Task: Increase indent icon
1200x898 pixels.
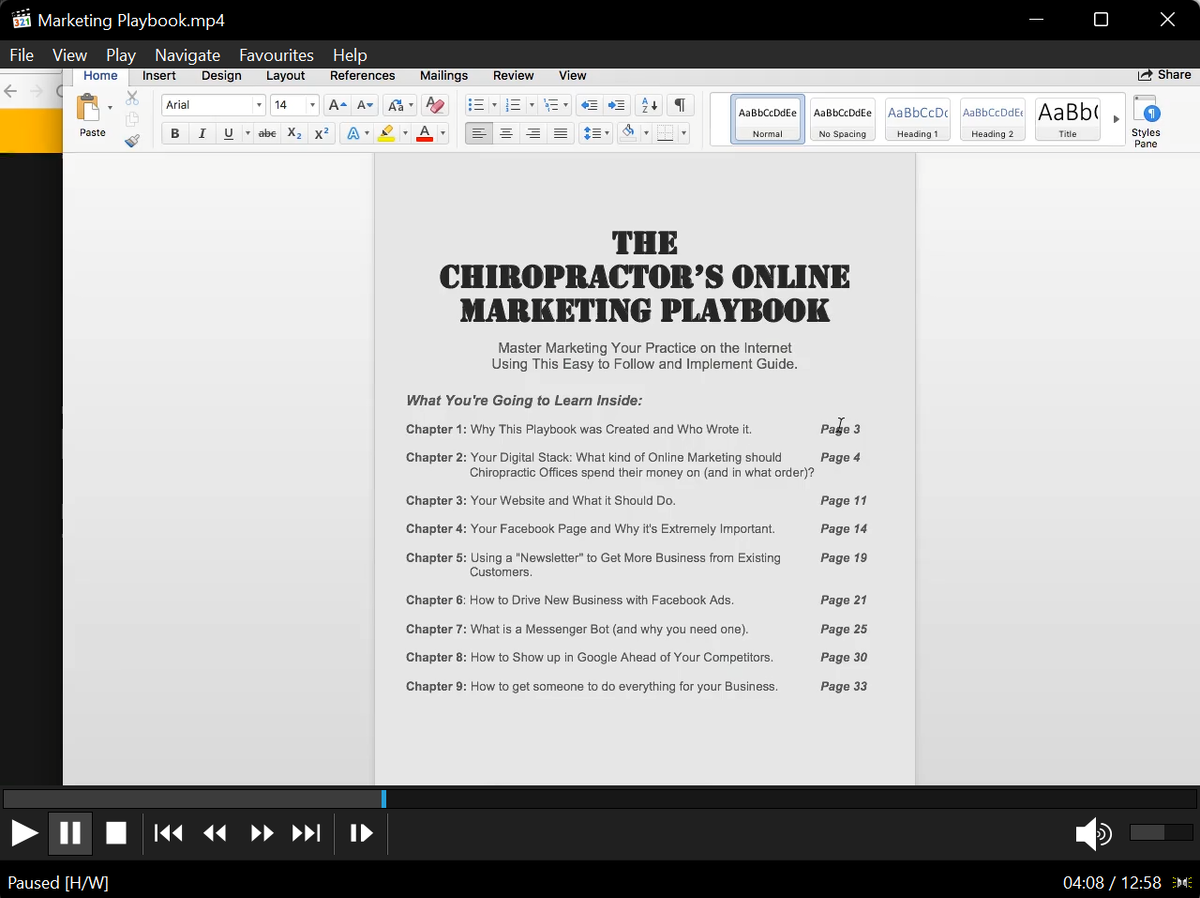Action: pos(617,105)
